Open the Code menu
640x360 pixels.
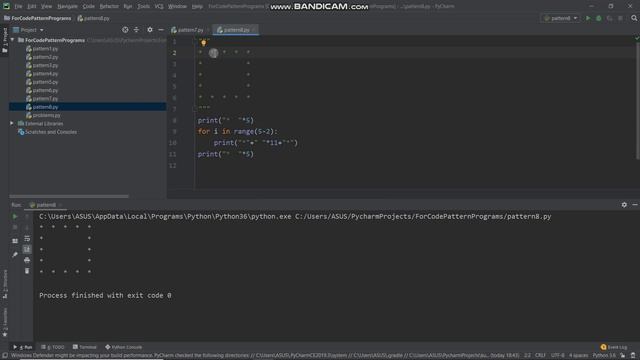pos(89,6)
